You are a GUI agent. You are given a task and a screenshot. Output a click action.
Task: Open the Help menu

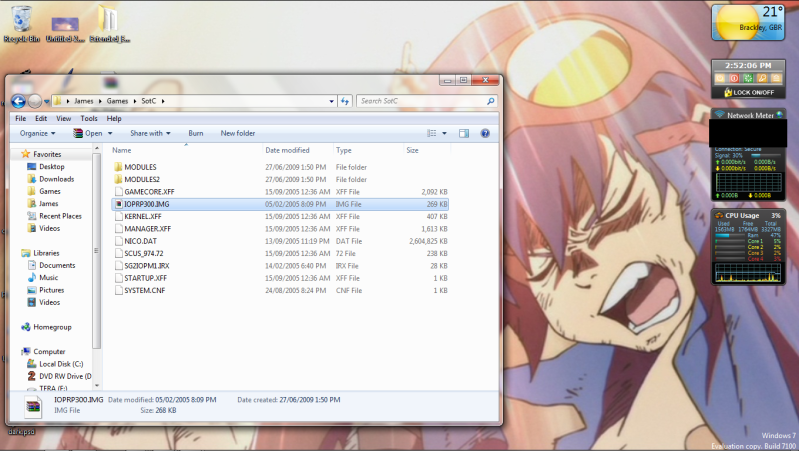tap(114, 118)
